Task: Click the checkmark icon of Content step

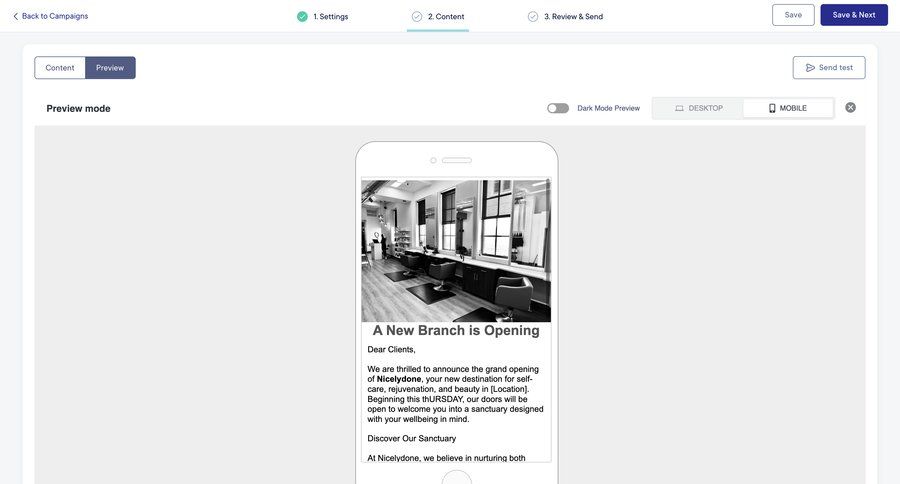Action: [417, 16]
